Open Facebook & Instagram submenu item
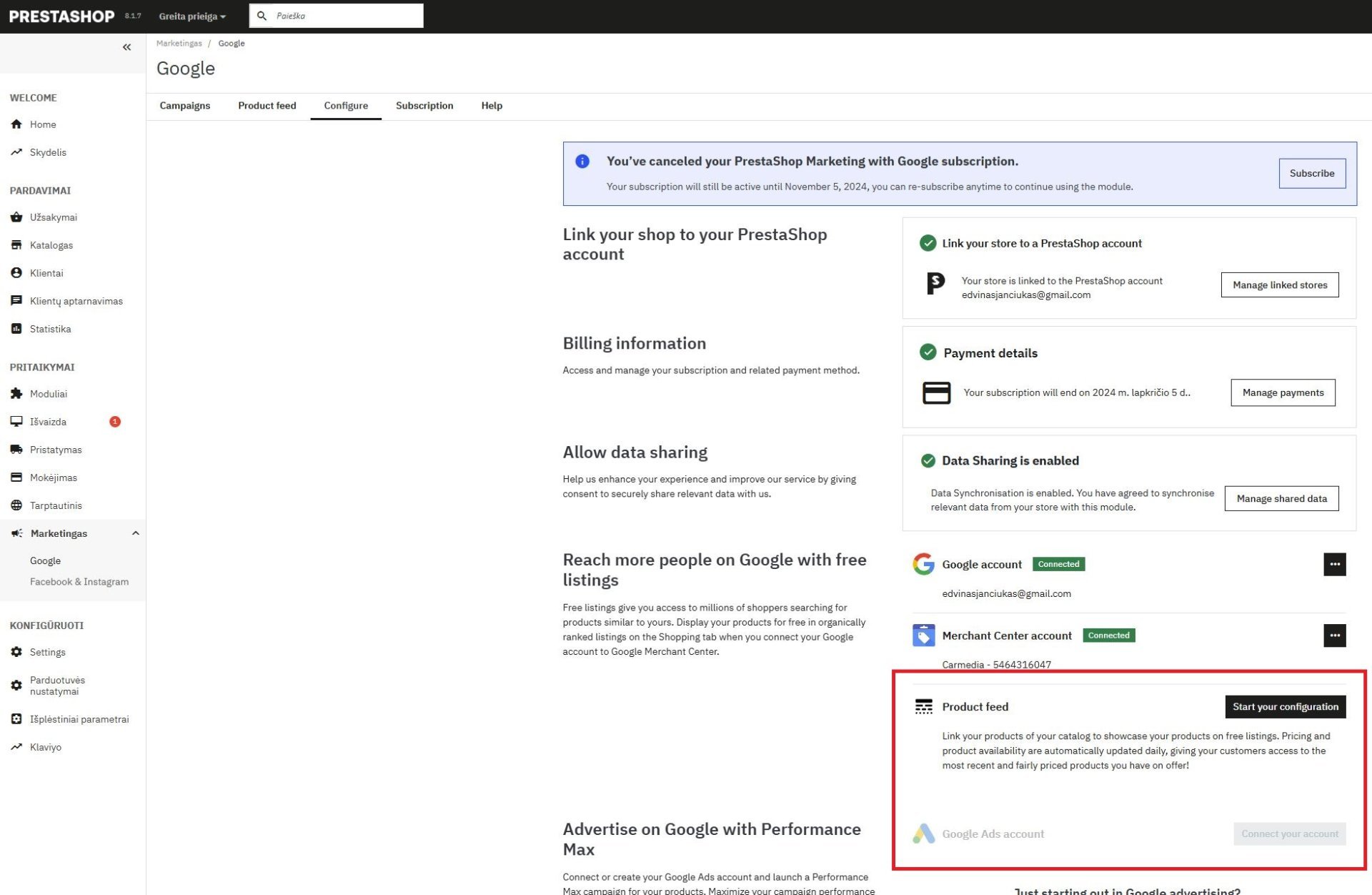 point(79,582)
